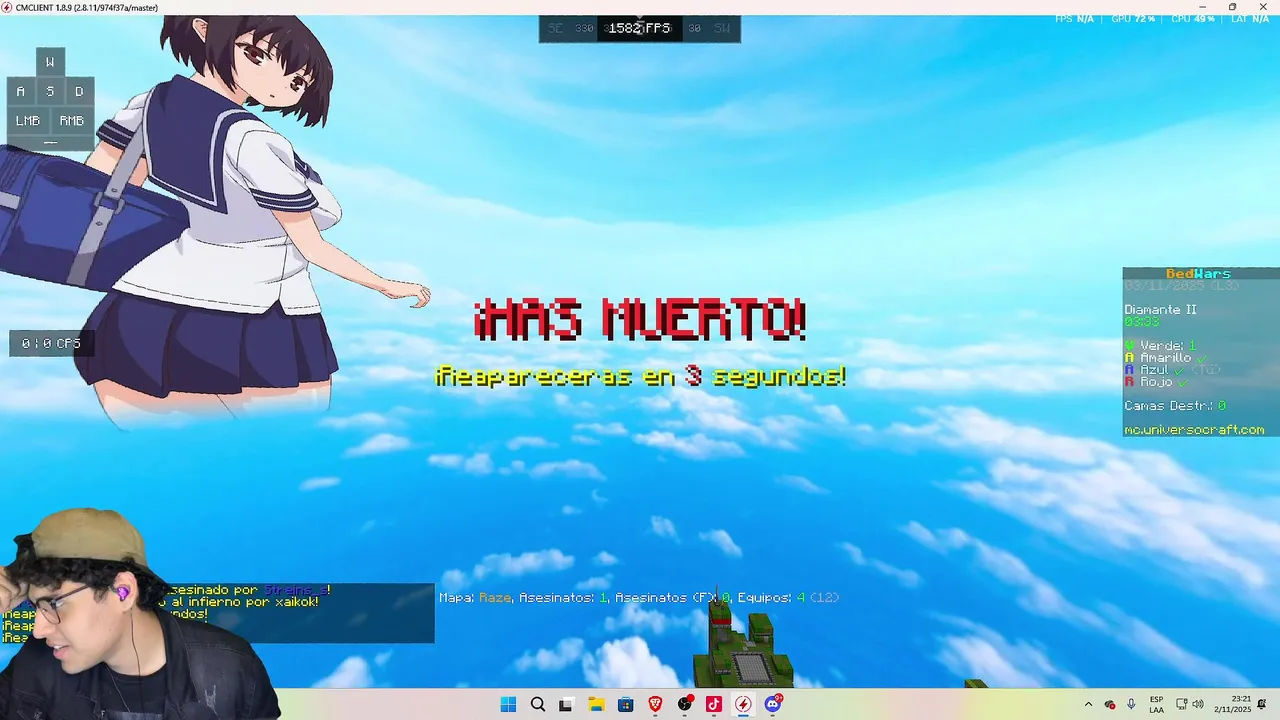The width and height of the screenshot is (1280, 720).
Task: Click the Amarillo team scoreboard entry
Action: pos(1165,357)
